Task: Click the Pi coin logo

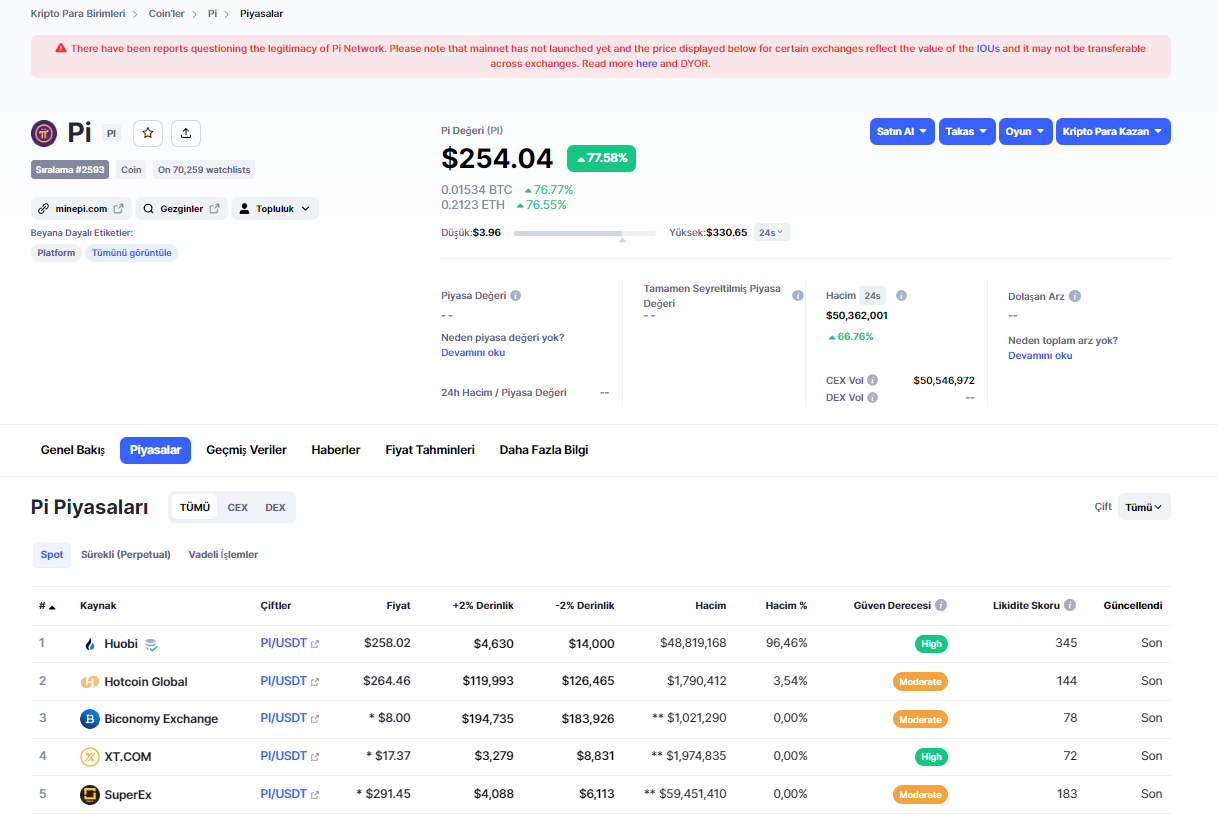Action: tap(44, 133)
